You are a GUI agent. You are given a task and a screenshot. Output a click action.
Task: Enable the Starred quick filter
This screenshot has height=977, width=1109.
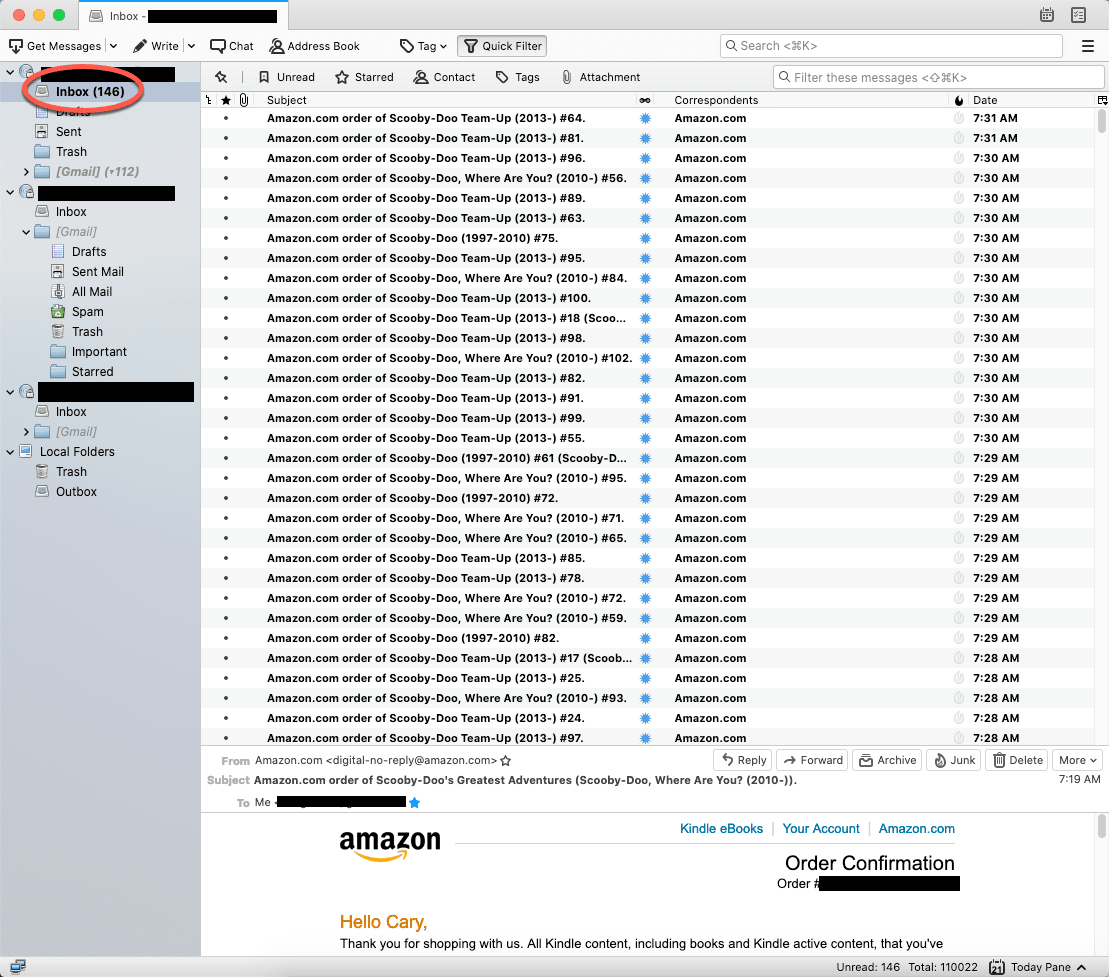pos(364,77)
